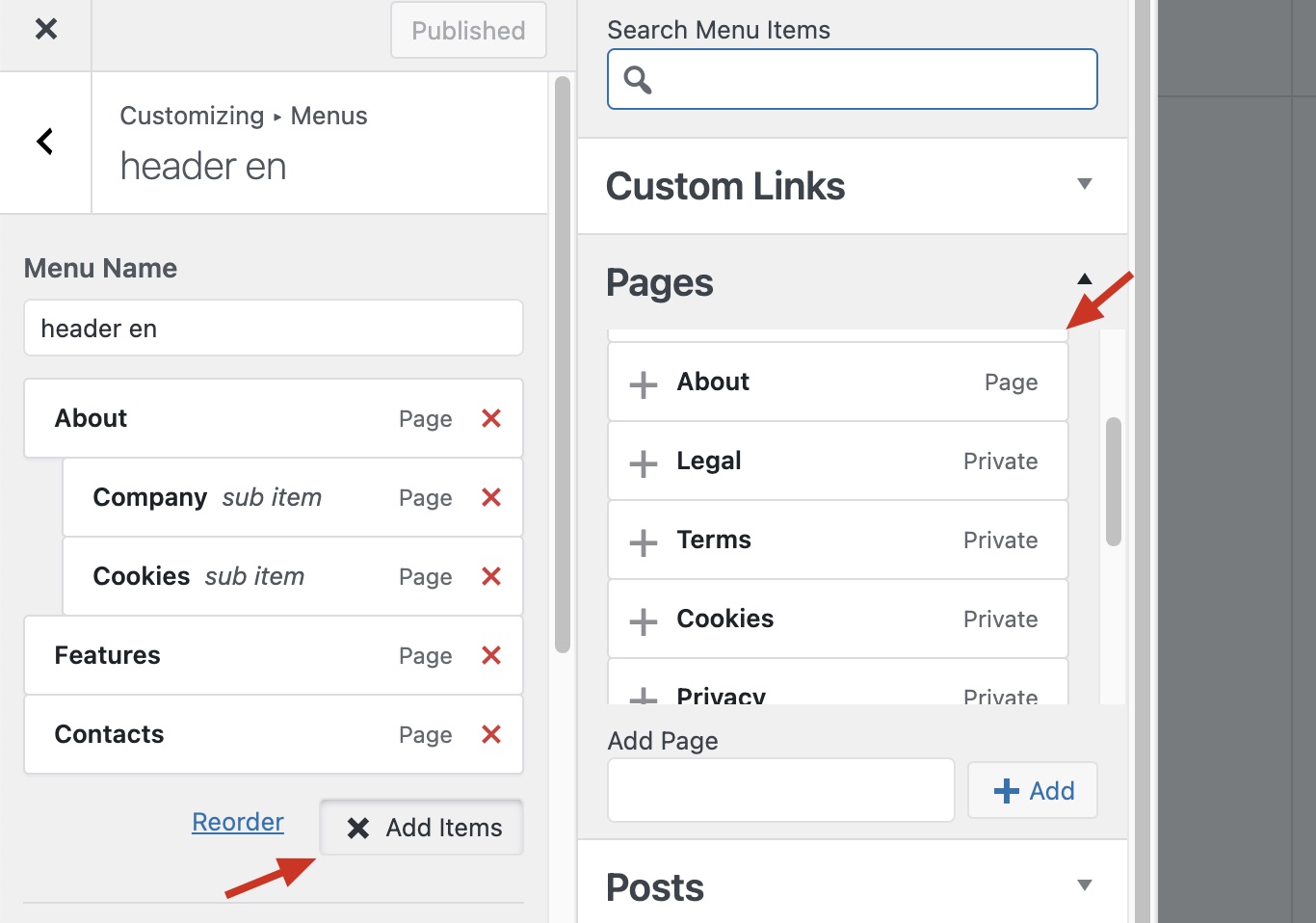Remove the Cookies sub item from menu

[491, 576]
